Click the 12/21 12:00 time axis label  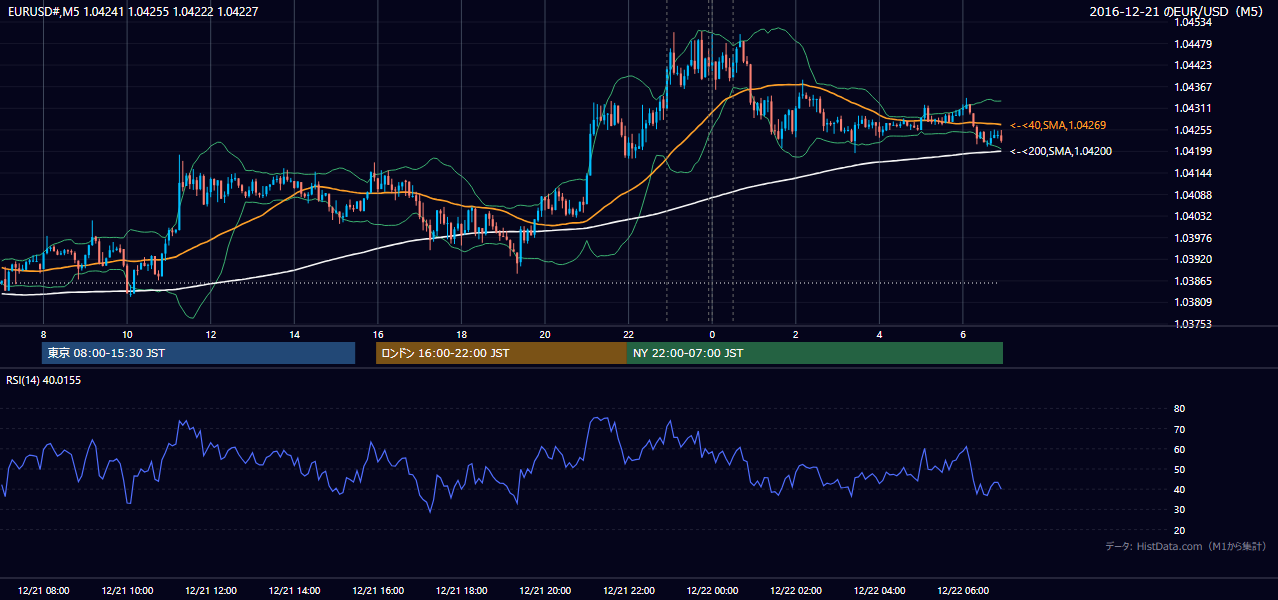coord(211,591)
